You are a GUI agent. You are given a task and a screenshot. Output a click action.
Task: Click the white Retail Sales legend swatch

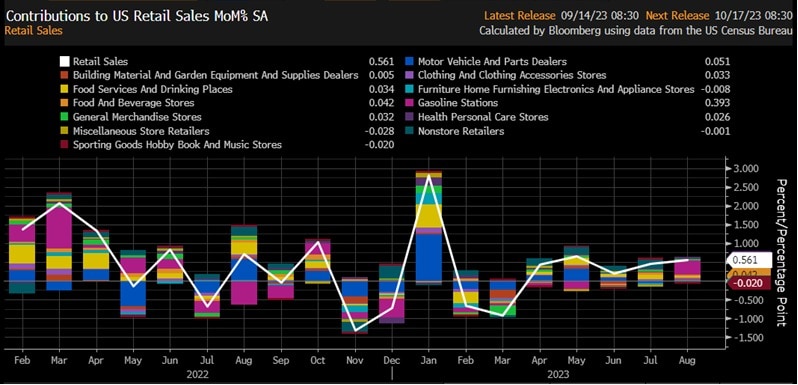(x=64, y=62)
